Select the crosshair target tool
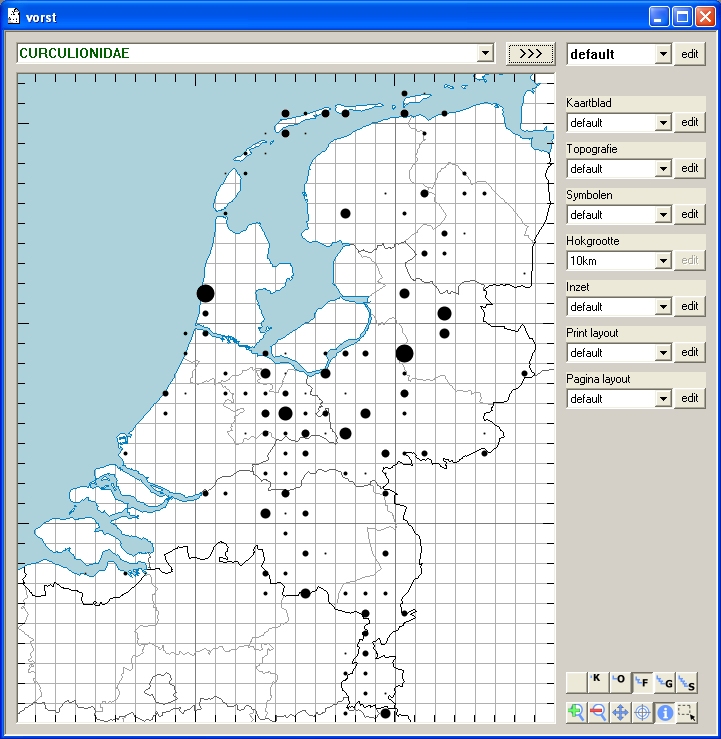 tap(642, 712)
